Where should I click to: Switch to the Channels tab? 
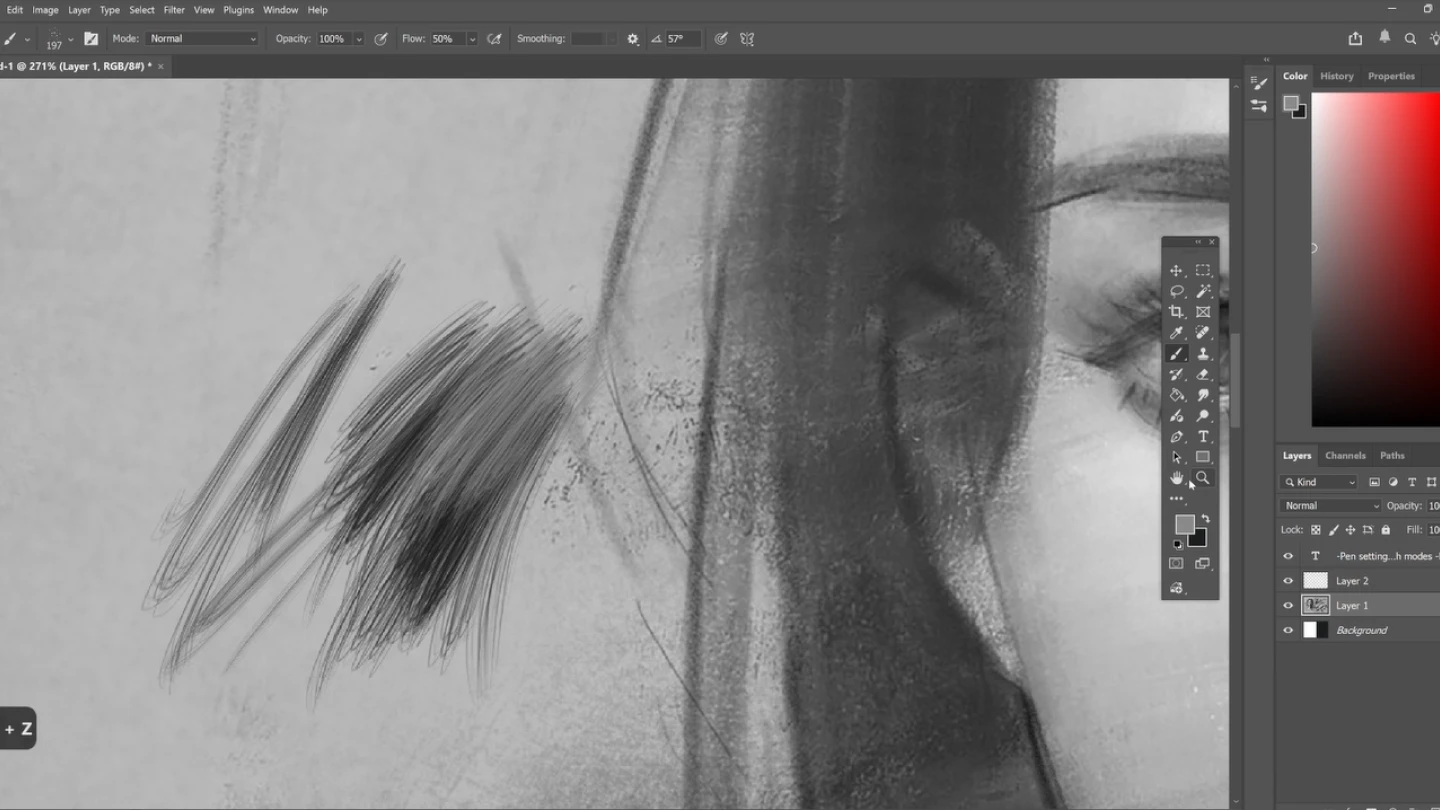pos(1345,455)
